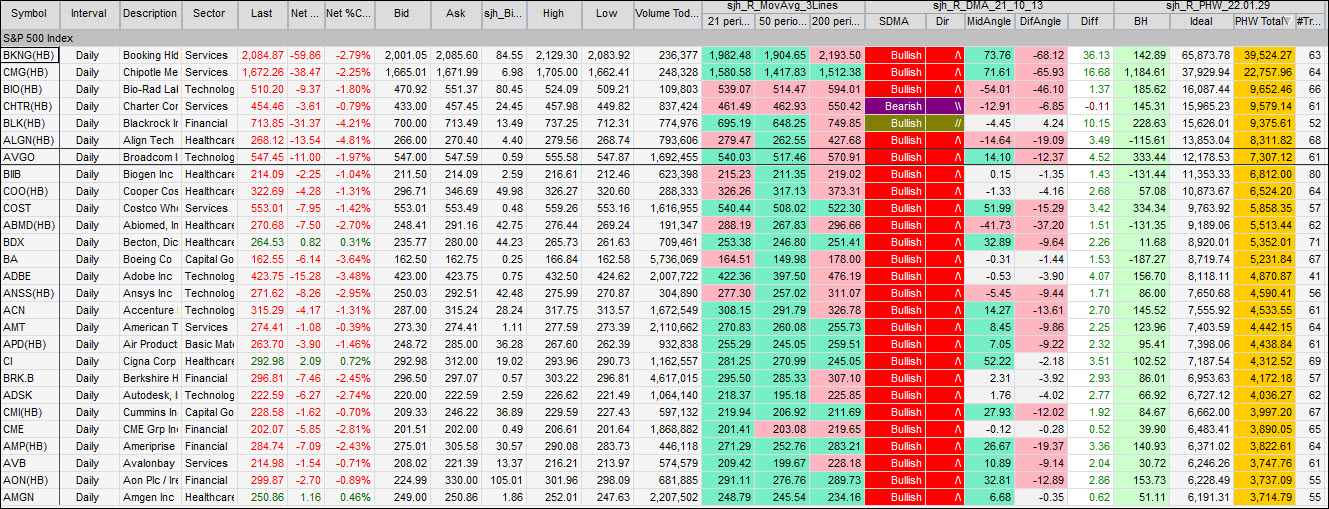Image resolution: width=1329 pixels, height=509 pixels.
Task: Click the Booking Hld description cell
Action: tap(150, 55)
